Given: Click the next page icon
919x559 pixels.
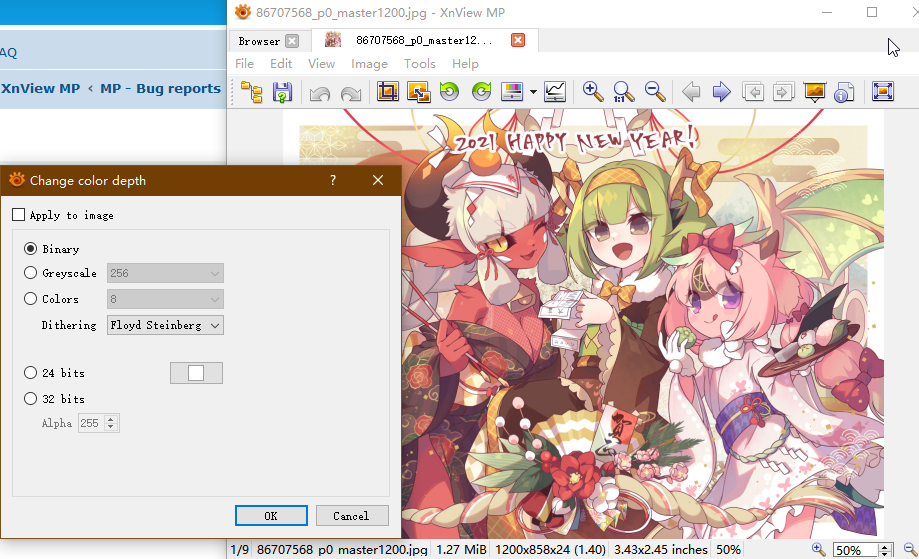Looking at the screenshot, I should coord(784,92).
